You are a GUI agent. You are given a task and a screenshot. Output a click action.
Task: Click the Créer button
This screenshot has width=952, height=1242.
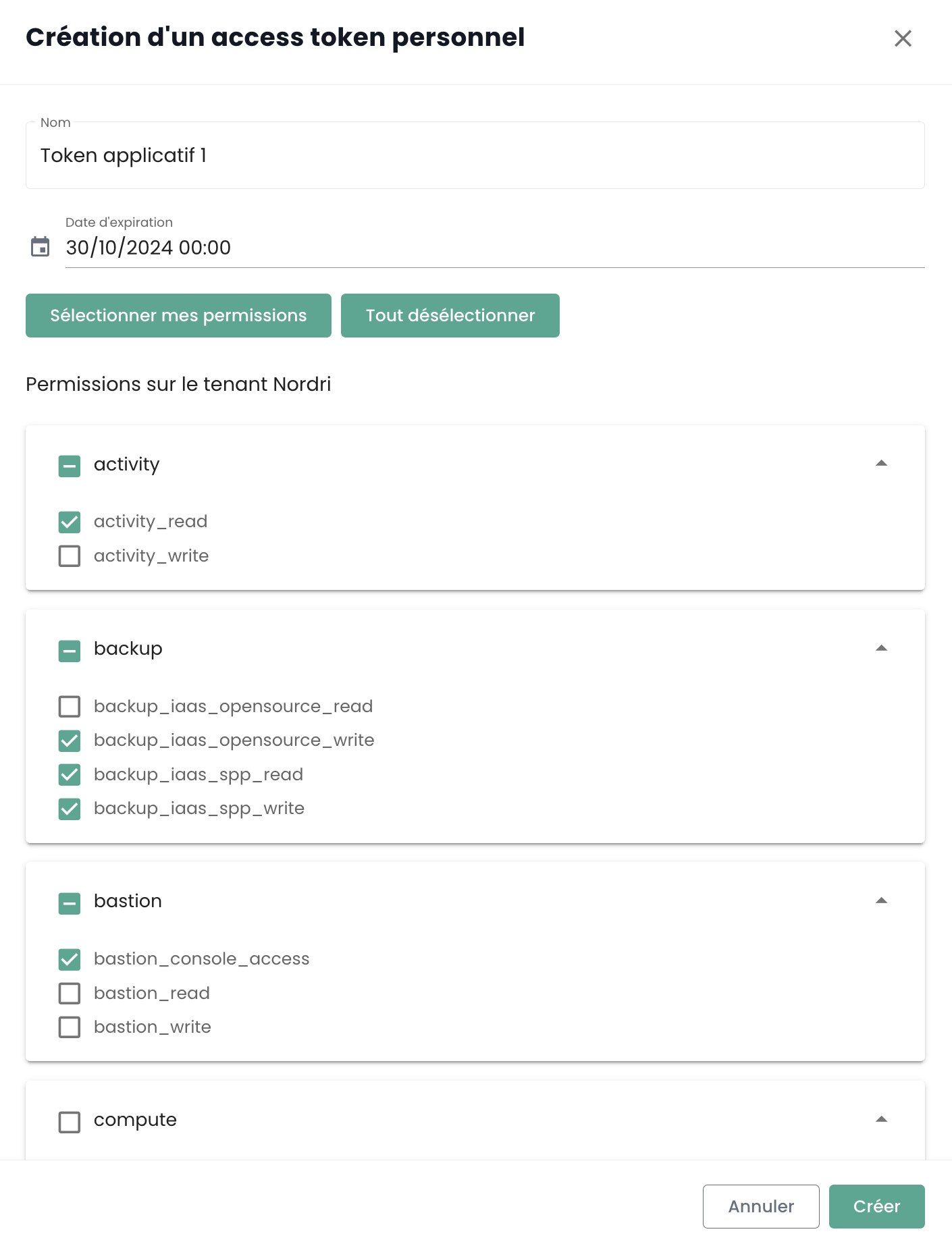(x=876, y=1206)
